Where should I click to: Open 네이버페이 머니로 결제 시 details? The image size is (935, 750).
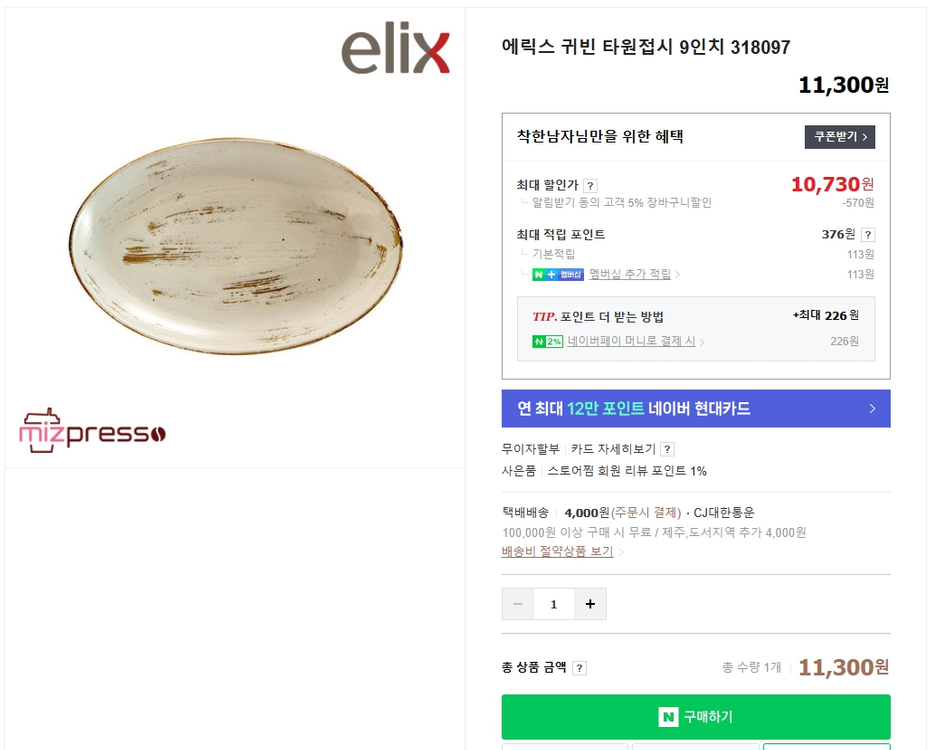pos(635,342)
